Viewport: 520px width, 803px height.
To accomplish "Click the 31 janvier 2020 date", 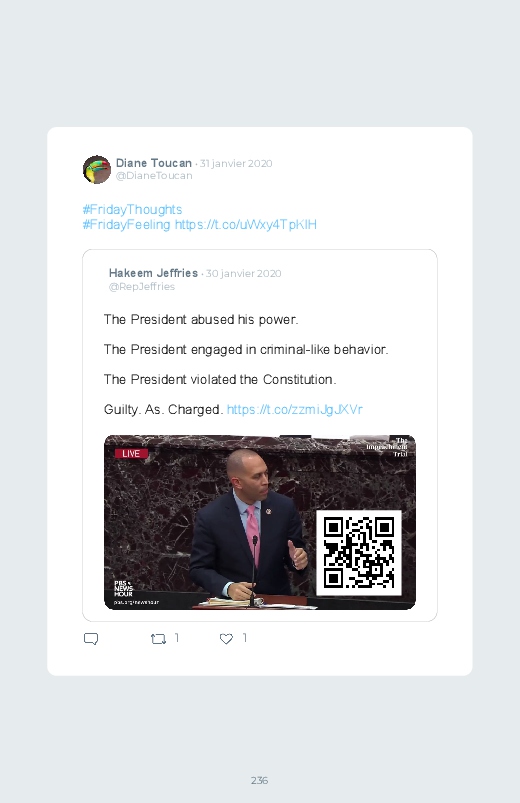I will (236, 163).
